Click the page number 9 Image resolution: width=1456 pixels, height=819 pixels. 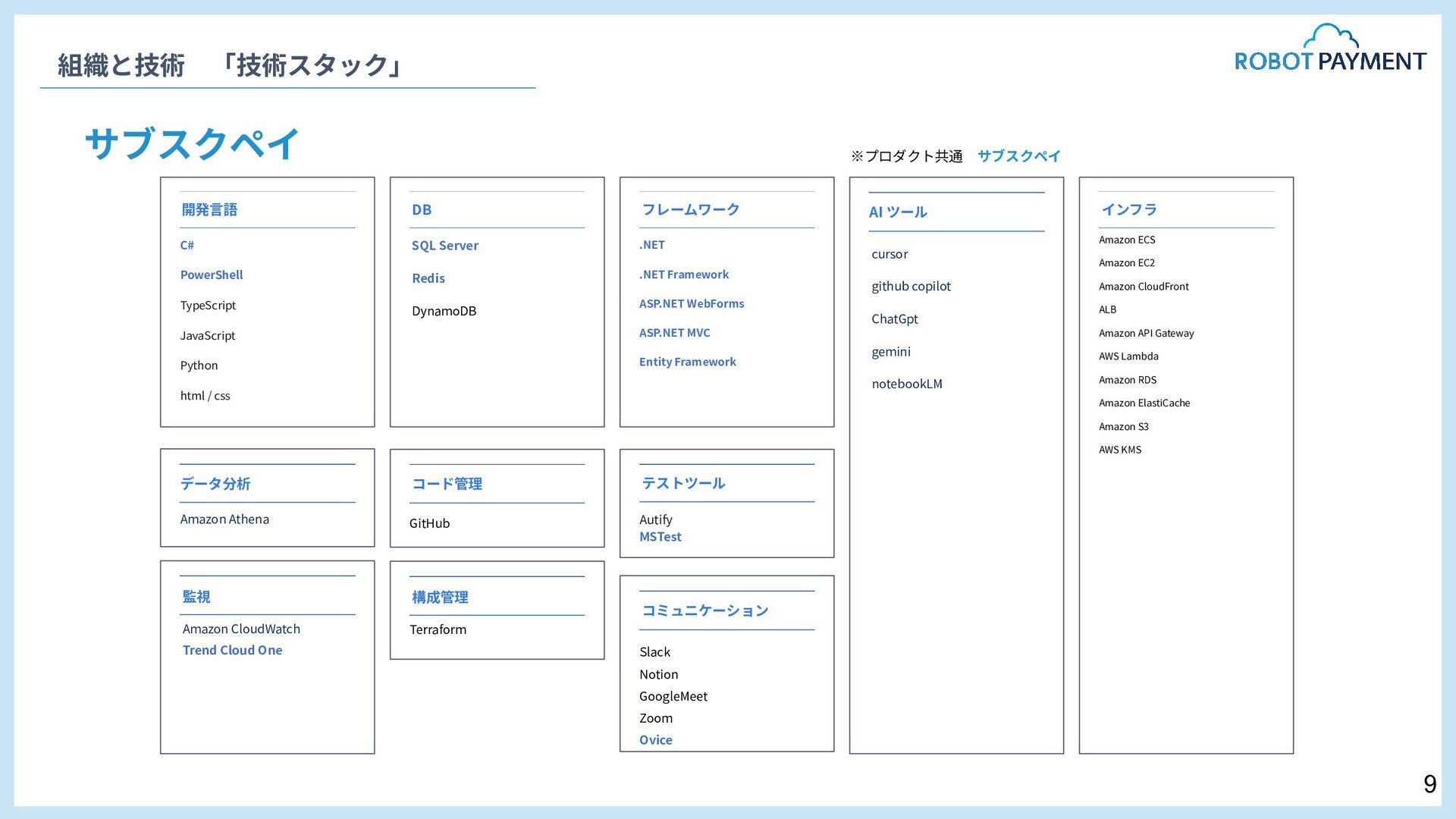coord(1429,784)
